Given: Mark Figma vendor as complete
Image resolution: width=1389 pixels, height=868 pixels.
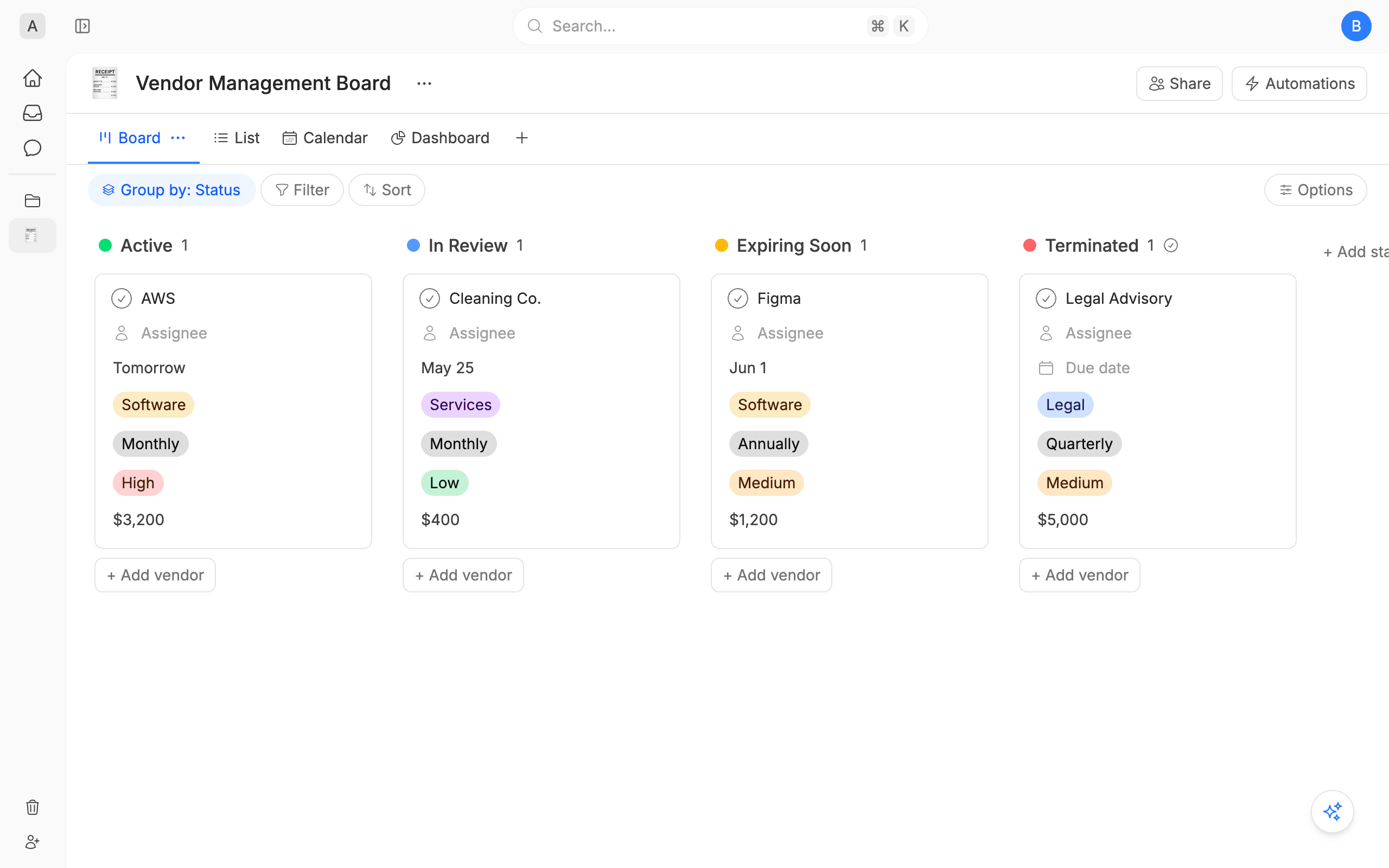Looking at the screenshot, I should coord(738,298).
